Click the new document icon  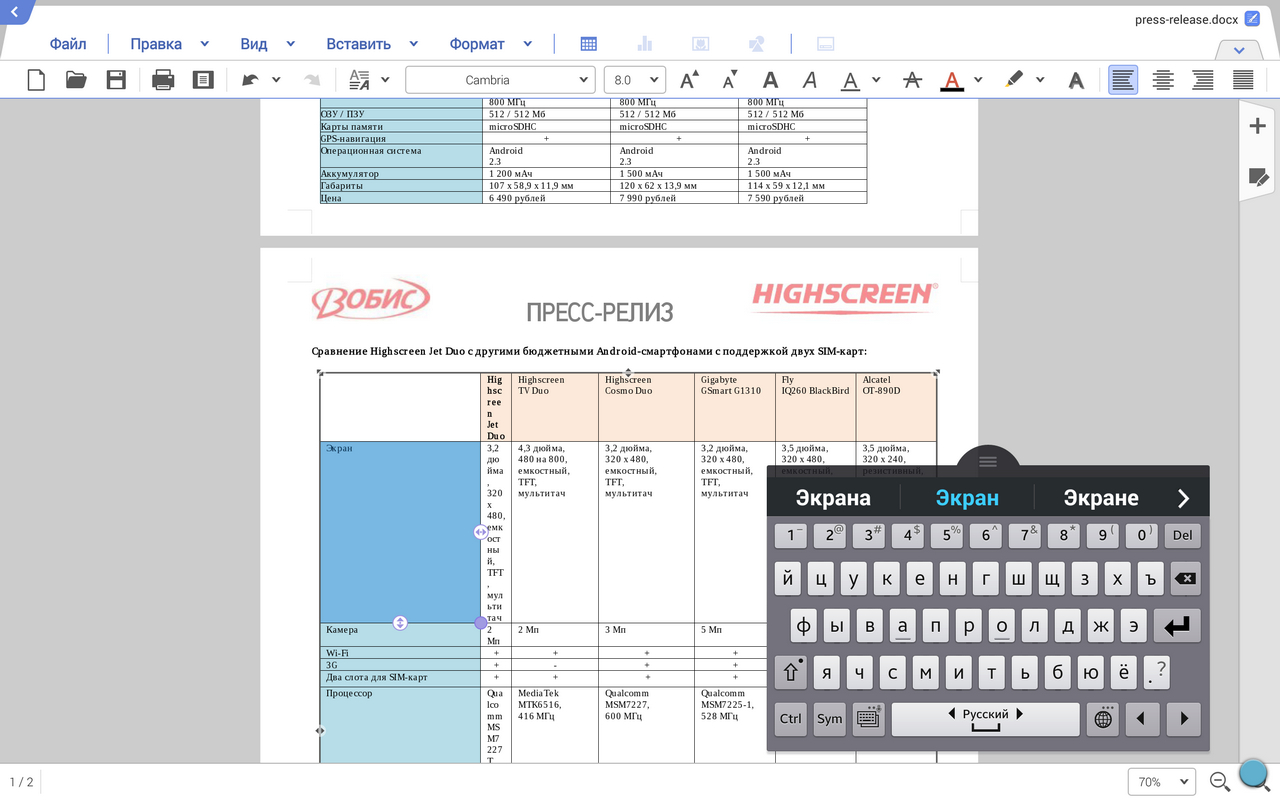[36, 80]
